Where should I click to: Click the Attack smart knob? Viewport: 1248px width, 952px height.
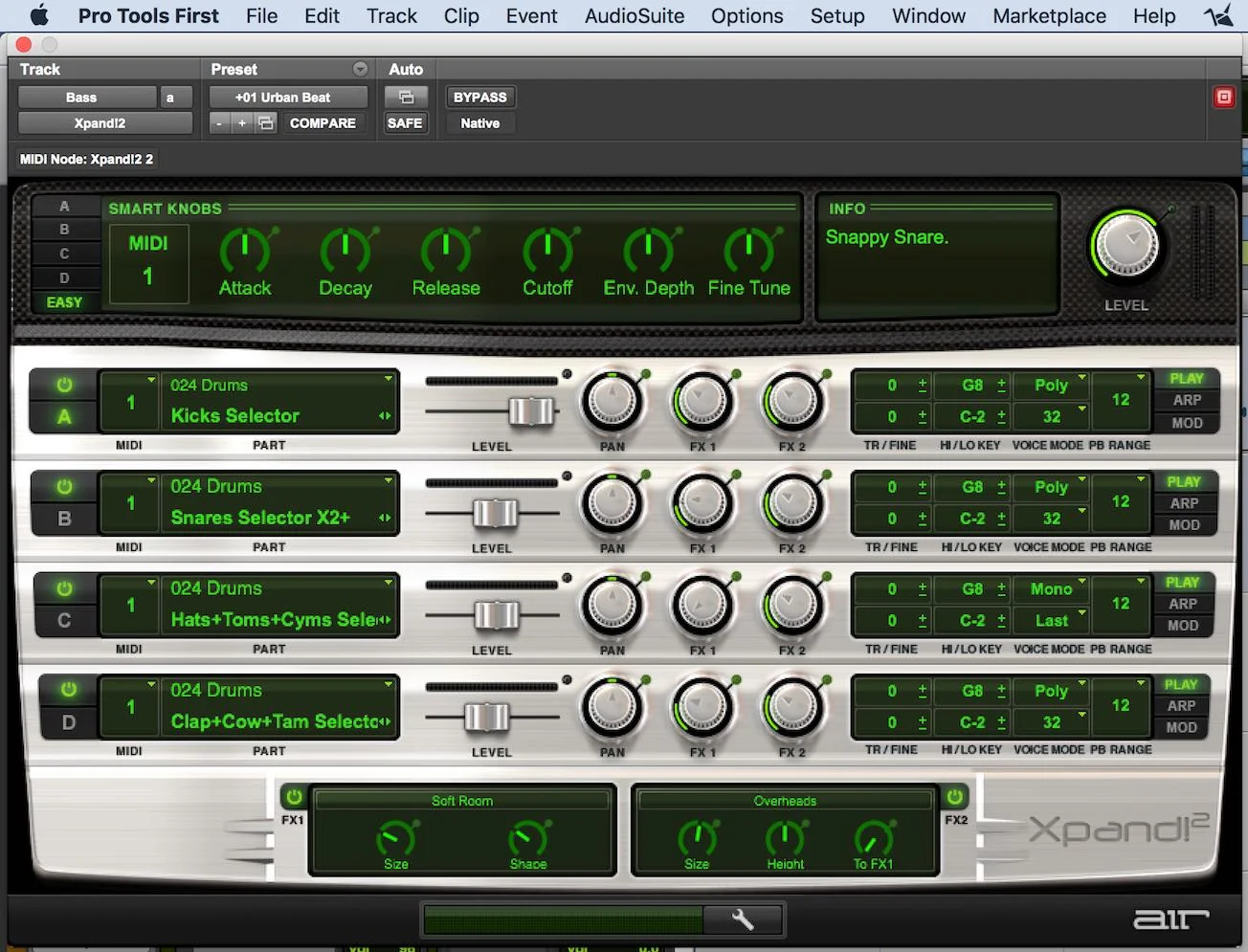tap(246, 251)
